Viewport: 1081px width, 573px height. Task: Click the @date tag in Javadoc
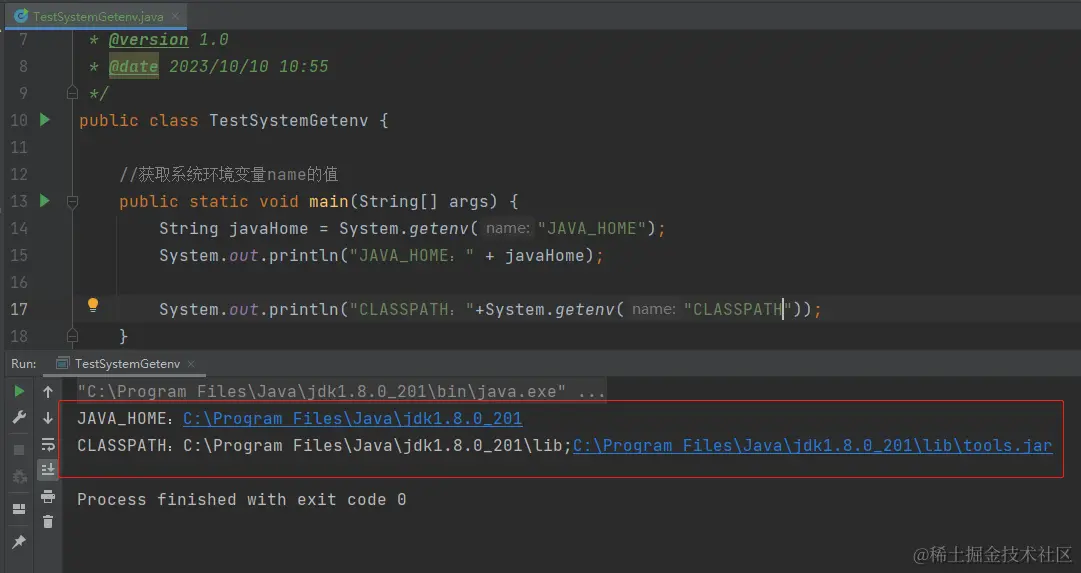pyautogui.click(x=134, y=66)
